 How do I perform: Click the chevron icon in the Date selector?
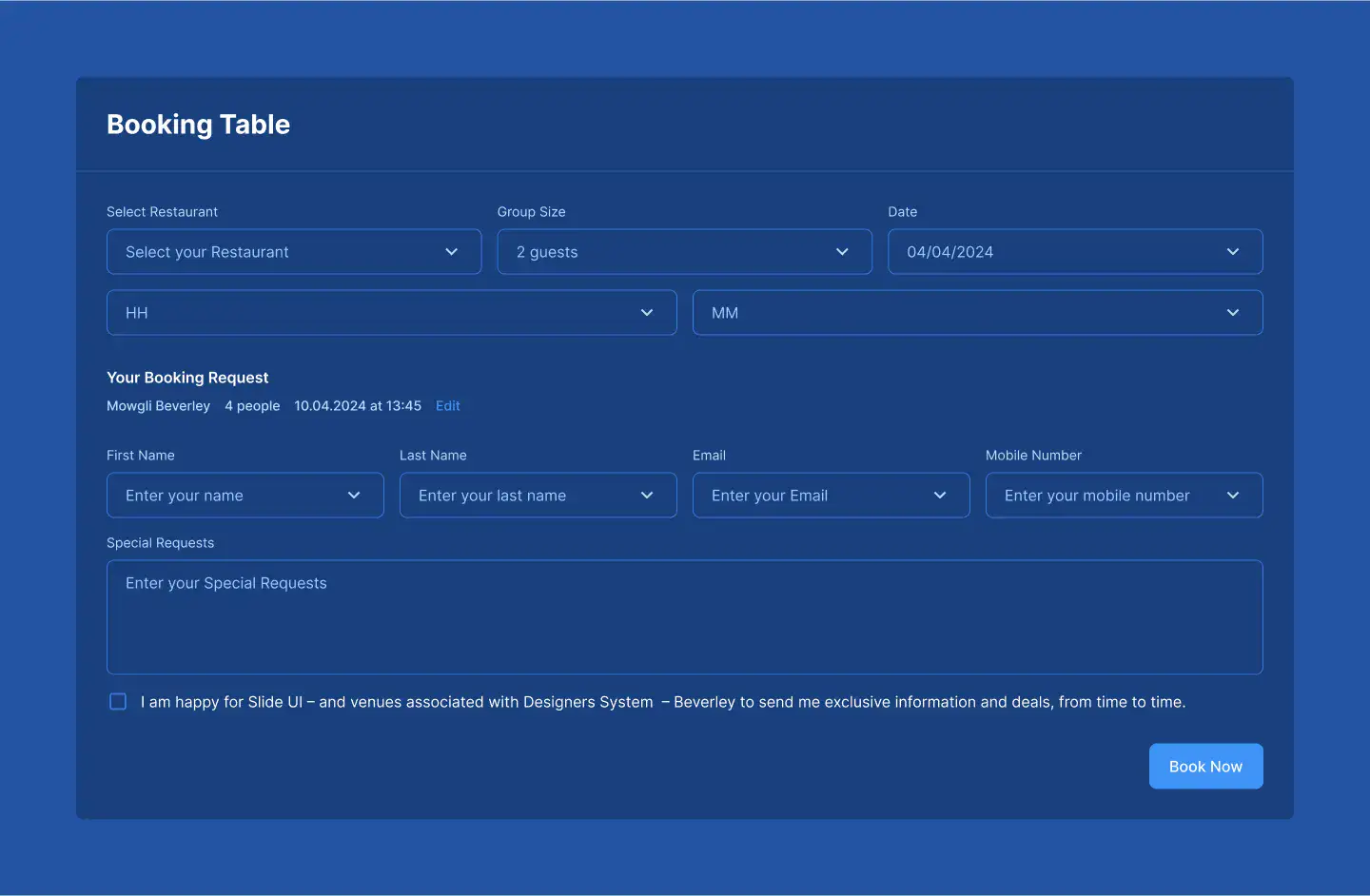[x=1233, y=252]
